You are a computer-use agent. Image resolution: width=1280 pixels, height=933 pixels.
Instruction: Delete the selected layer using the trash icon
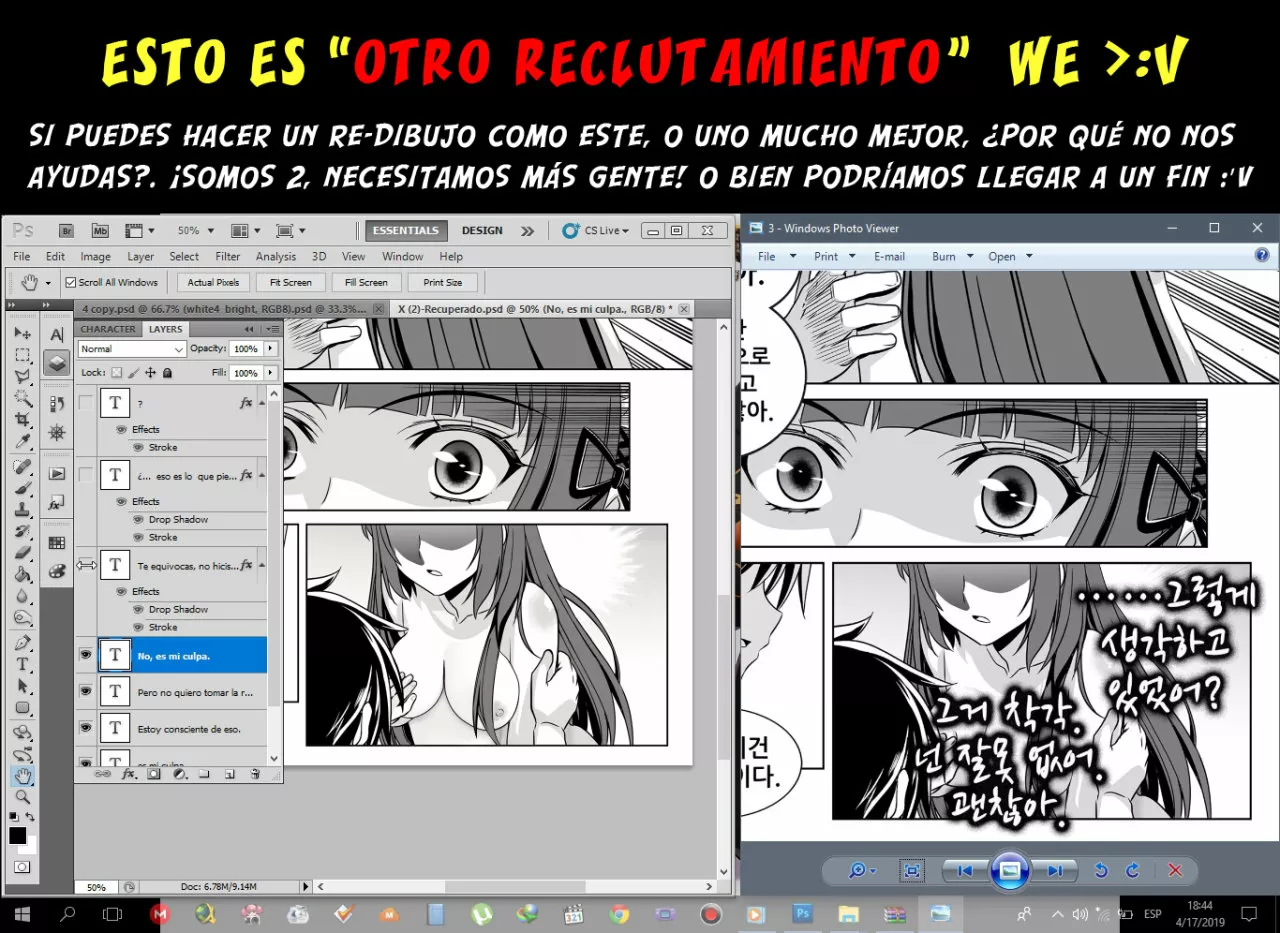click(255, 774)
